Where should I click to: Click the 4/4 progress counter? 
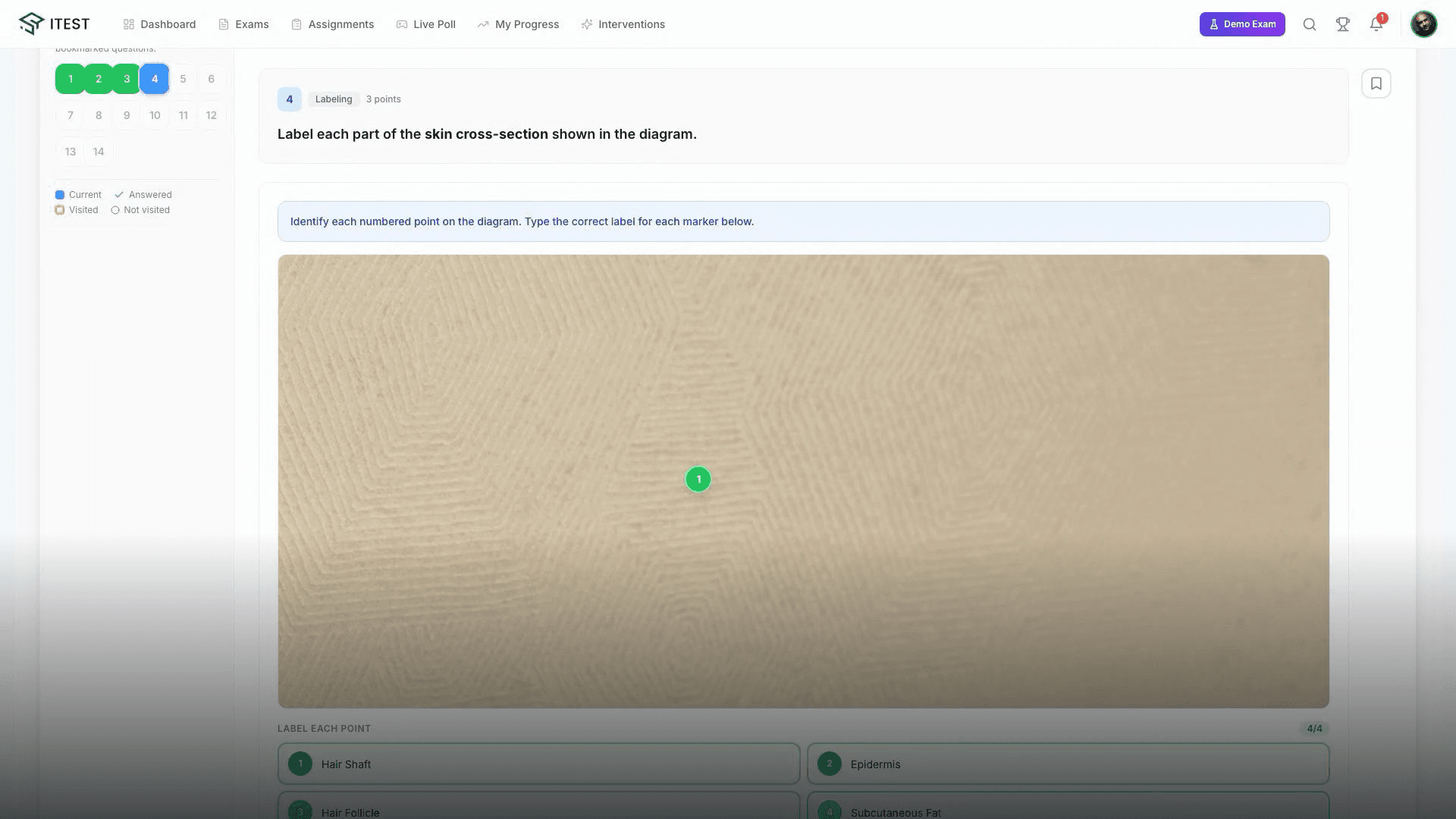(x=1314, y=729)
